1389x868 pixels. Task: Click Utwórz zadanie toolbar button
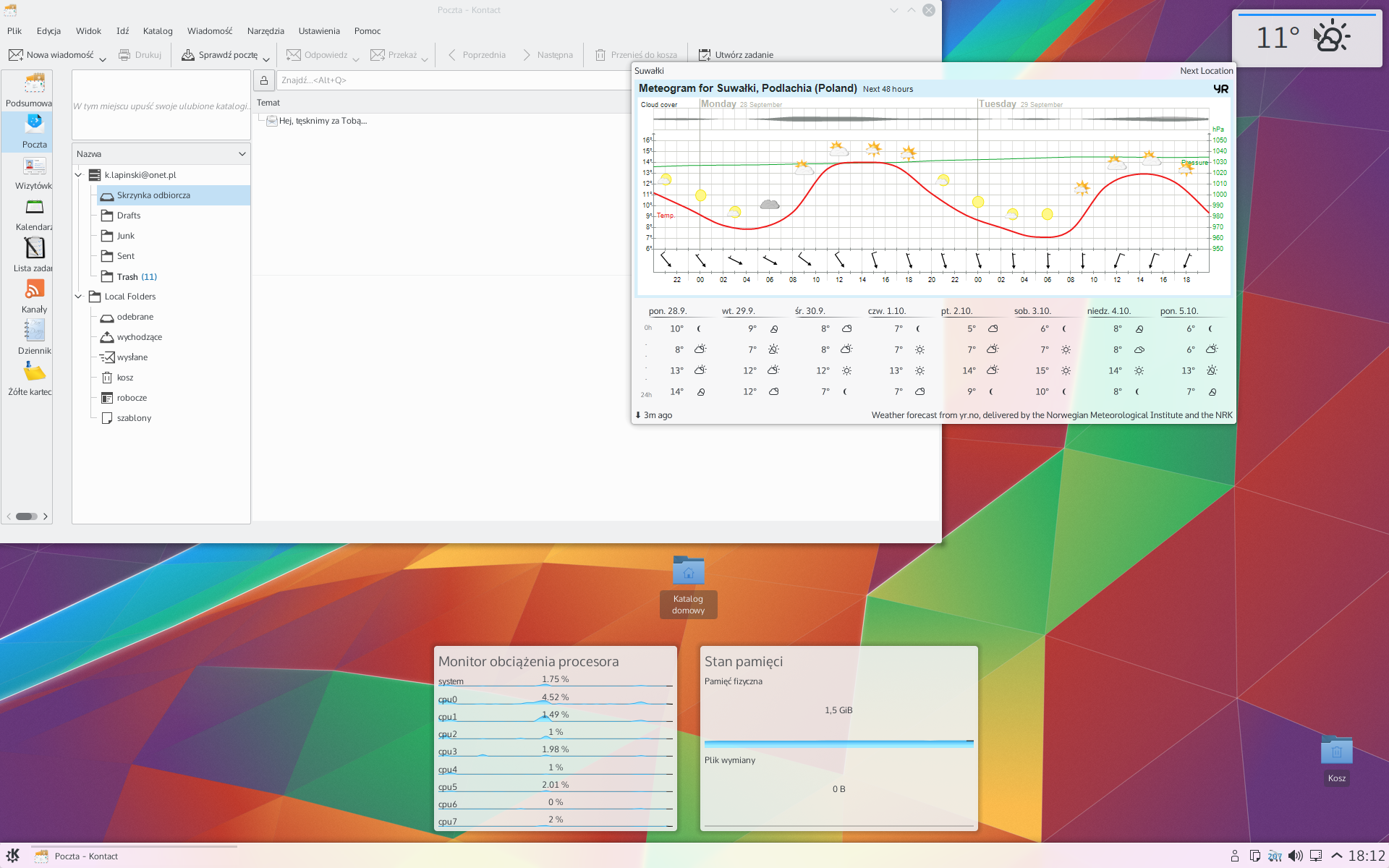coord(736,55)
